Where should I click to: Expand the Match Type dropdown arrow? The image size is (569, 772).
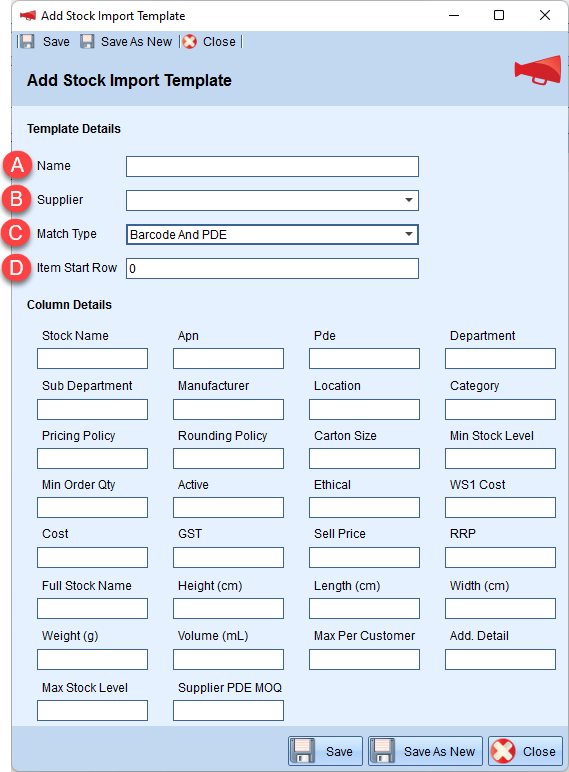tap(409, 234)
